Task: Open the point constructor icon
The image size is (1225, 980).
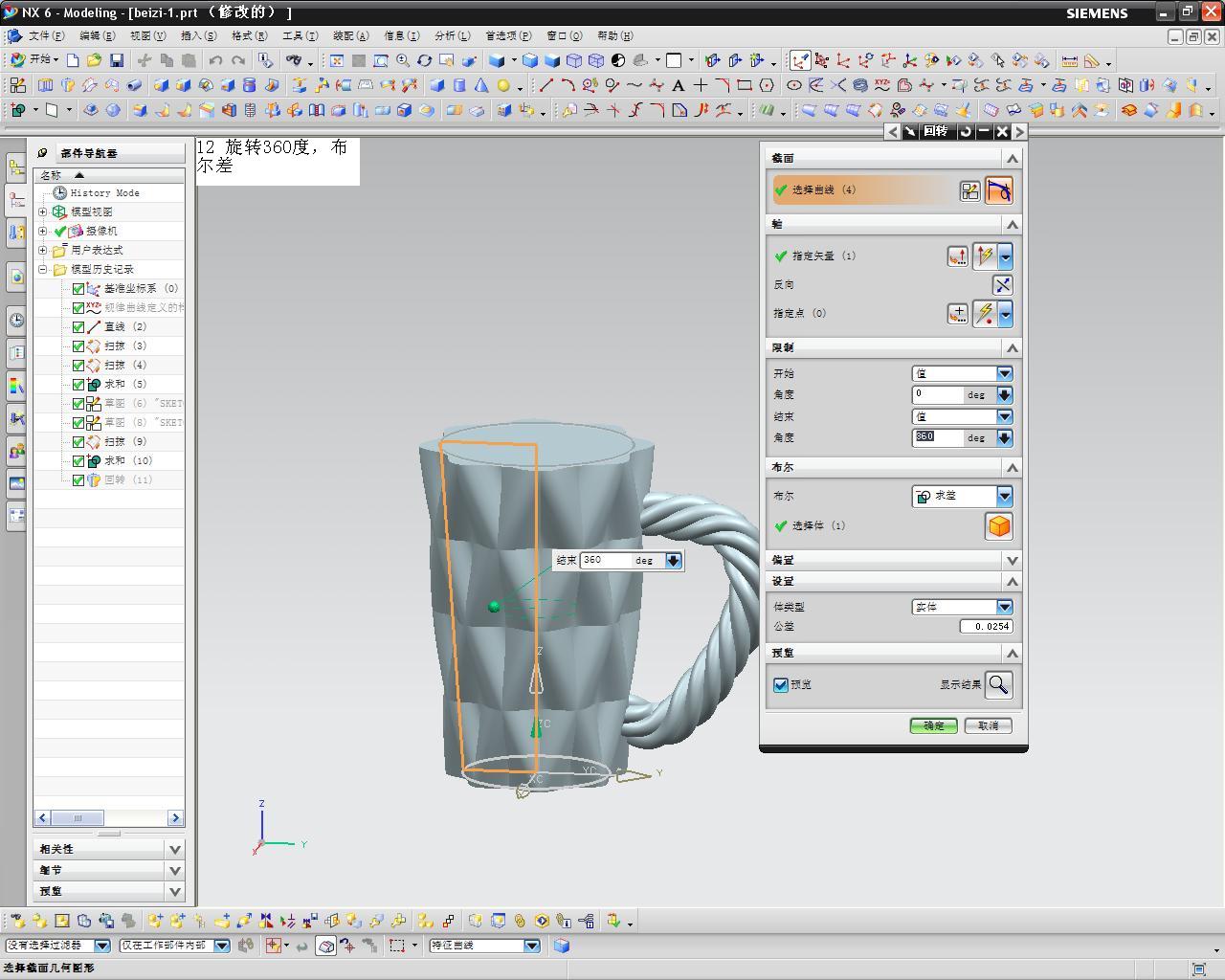Action: tap(957, 313)
